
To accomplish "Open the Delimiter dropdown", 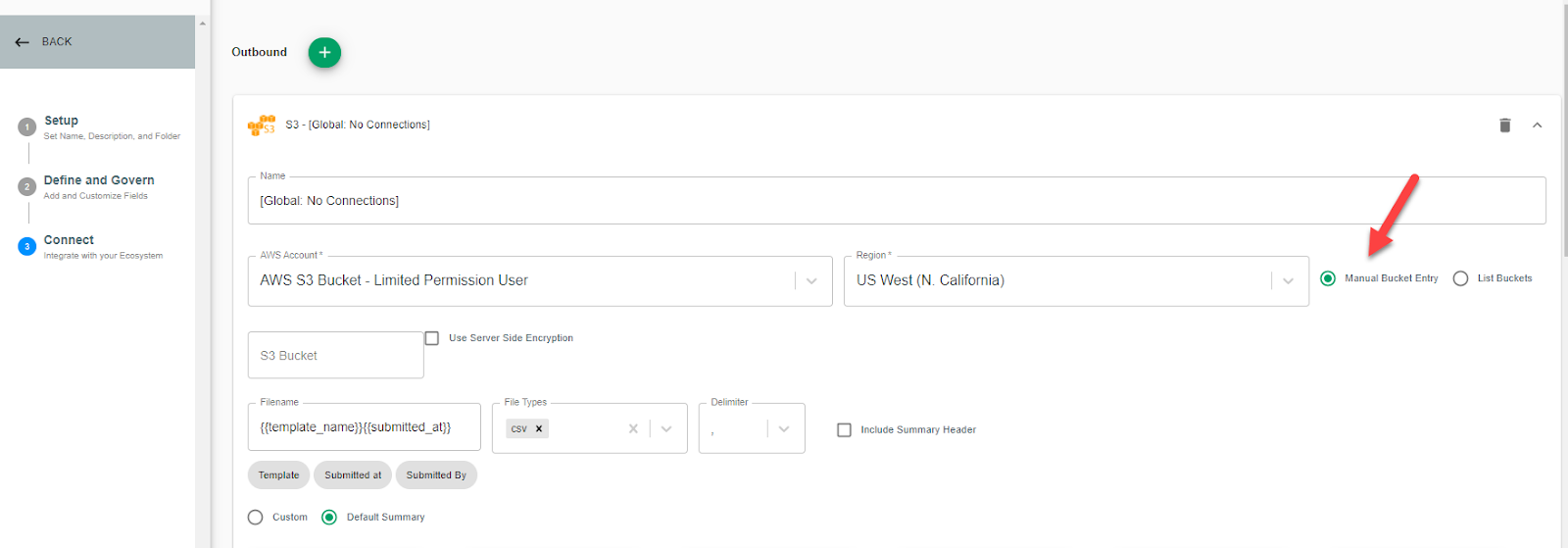I will 784,428.
